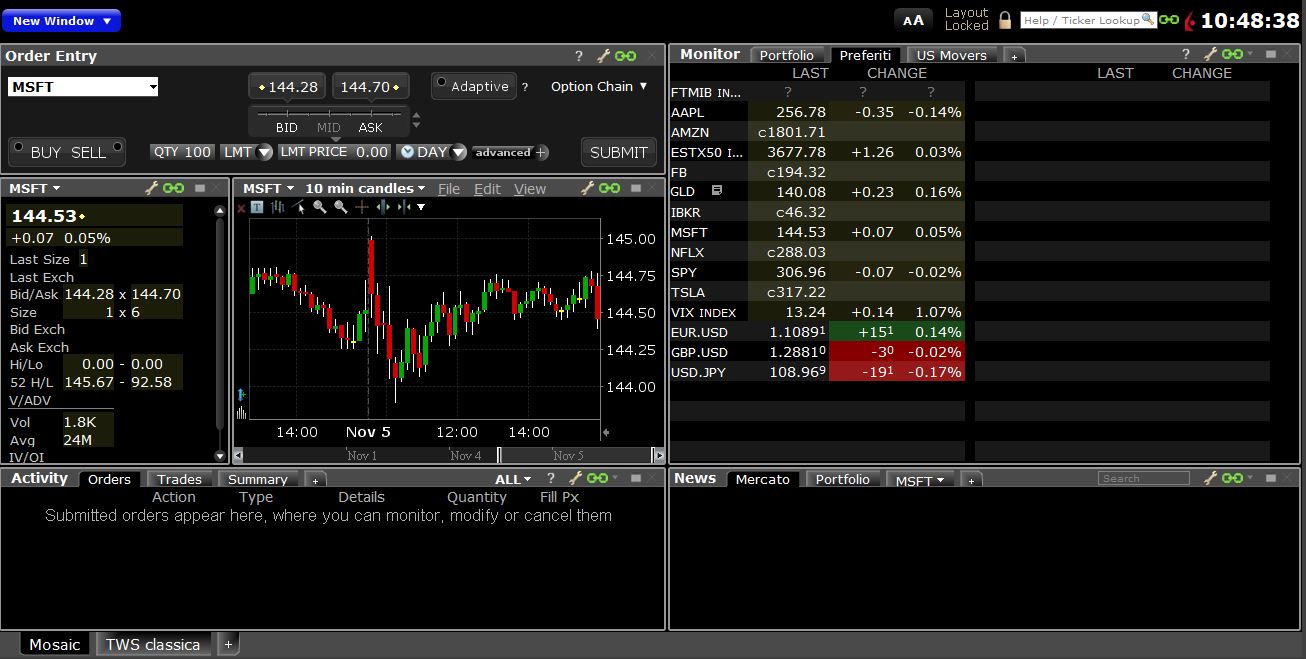Viewport: 1306px width, 659px height.
Task: Click quote panel green chain link icon
Action: tap(174, 188)
